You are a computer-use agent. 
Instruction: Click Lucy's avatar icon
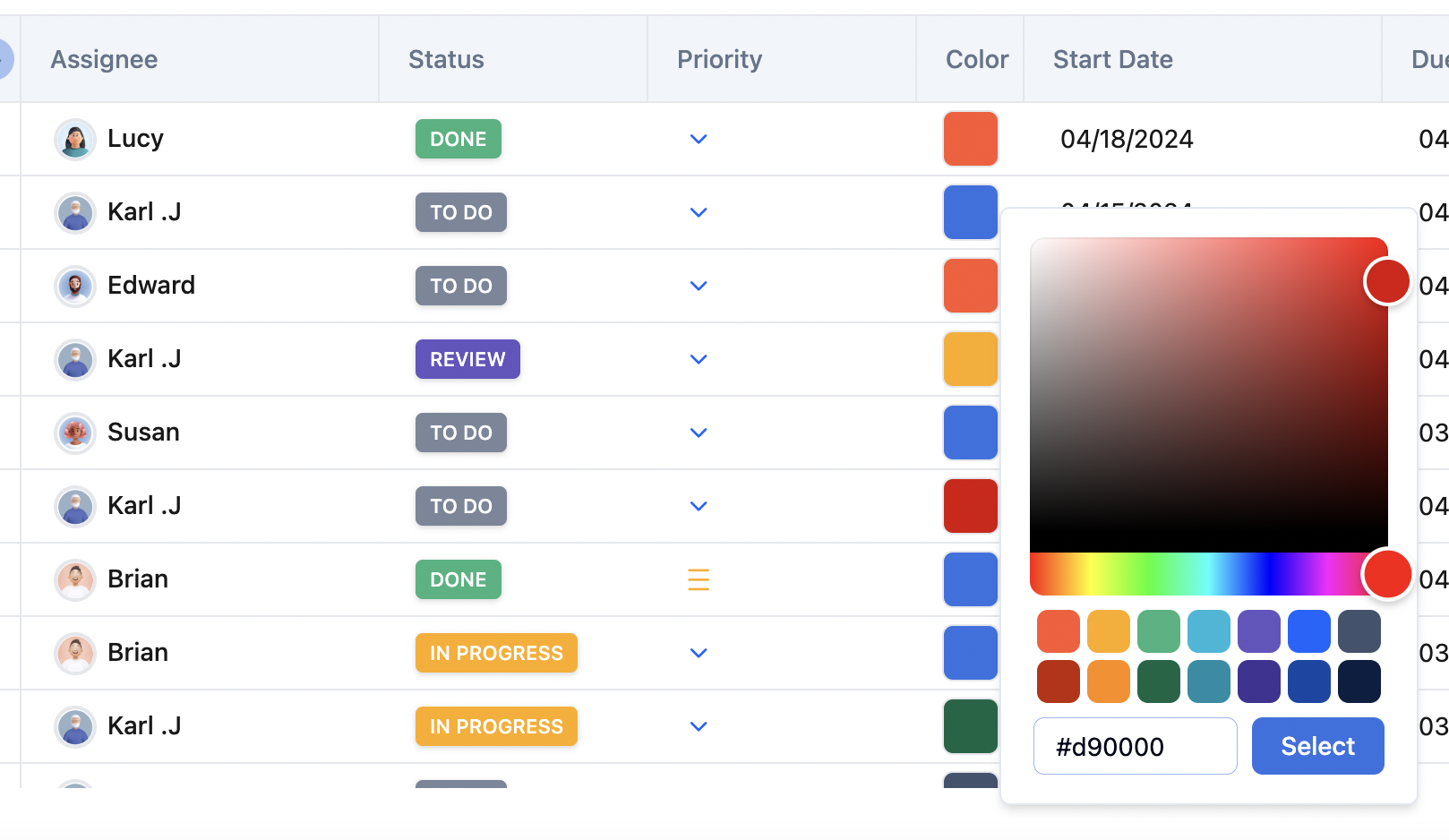pyautogui.click(x=75, y=139)
